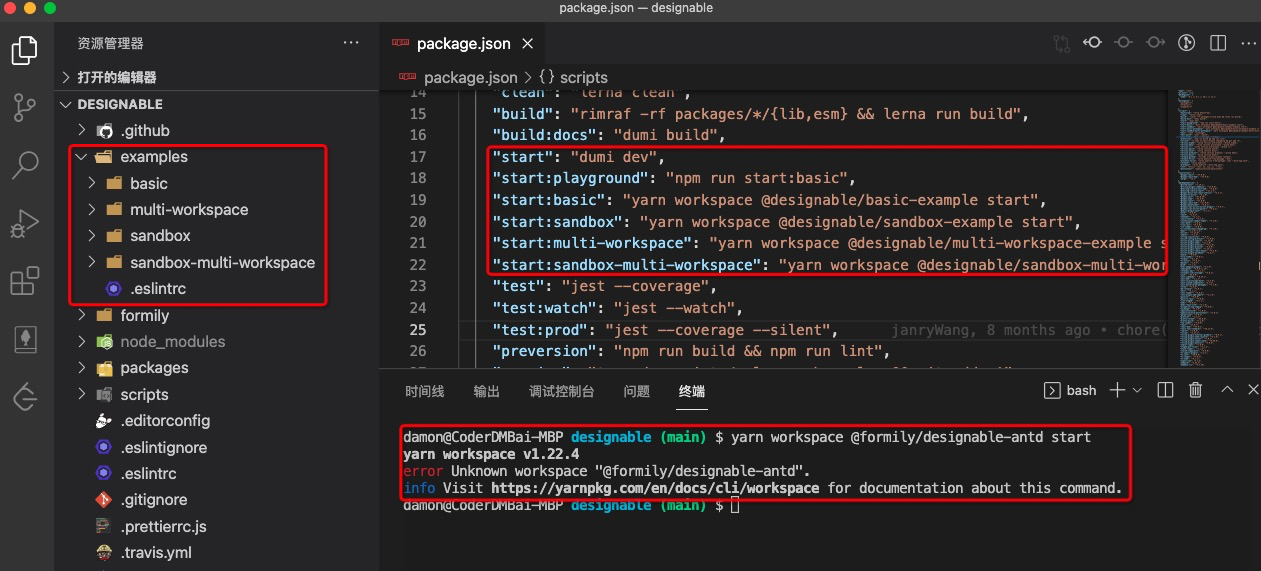Image resolution: width=1261 pixels, height=571 pixels.
Task: Open the Run and Debug view
Action: [25, 223]
